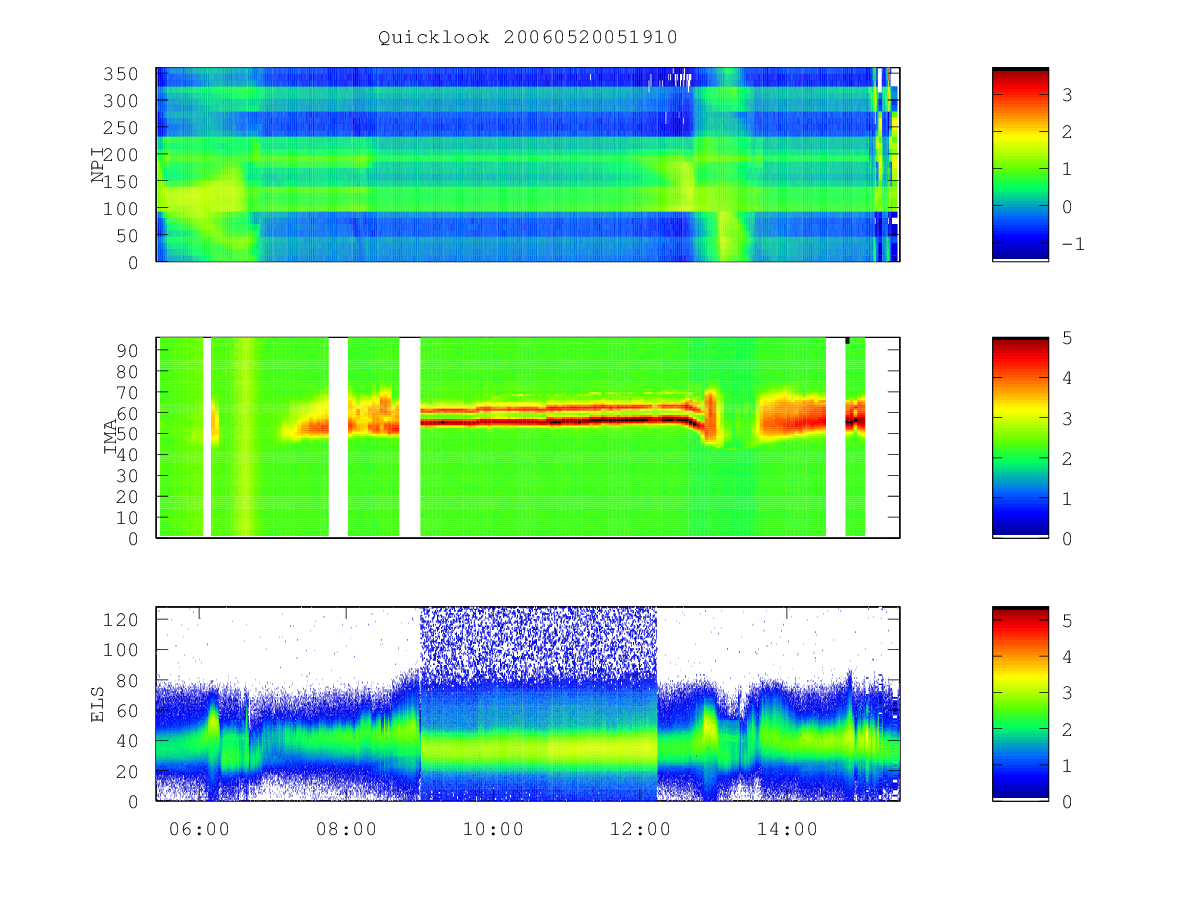This screenshot has width=1200, height=900.
Task: Click the 300 tick on NPI axis
Action: pyautogui.click(x=122, y=101)
